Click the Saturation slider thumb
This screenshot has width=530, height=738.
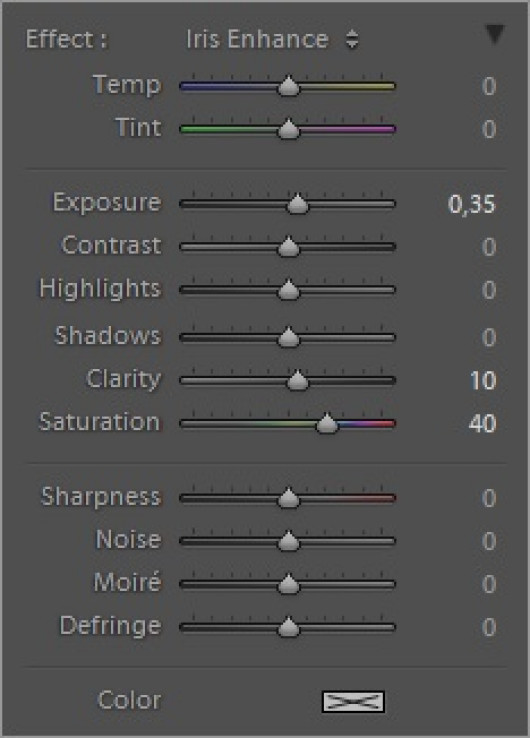(327, 423)
